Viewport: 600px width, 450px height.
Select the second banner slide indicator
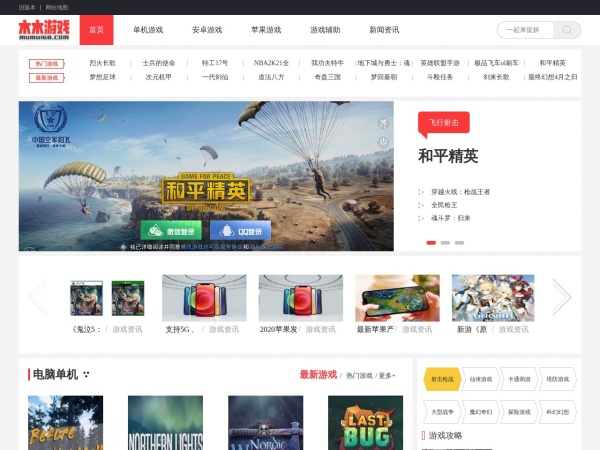445,243
